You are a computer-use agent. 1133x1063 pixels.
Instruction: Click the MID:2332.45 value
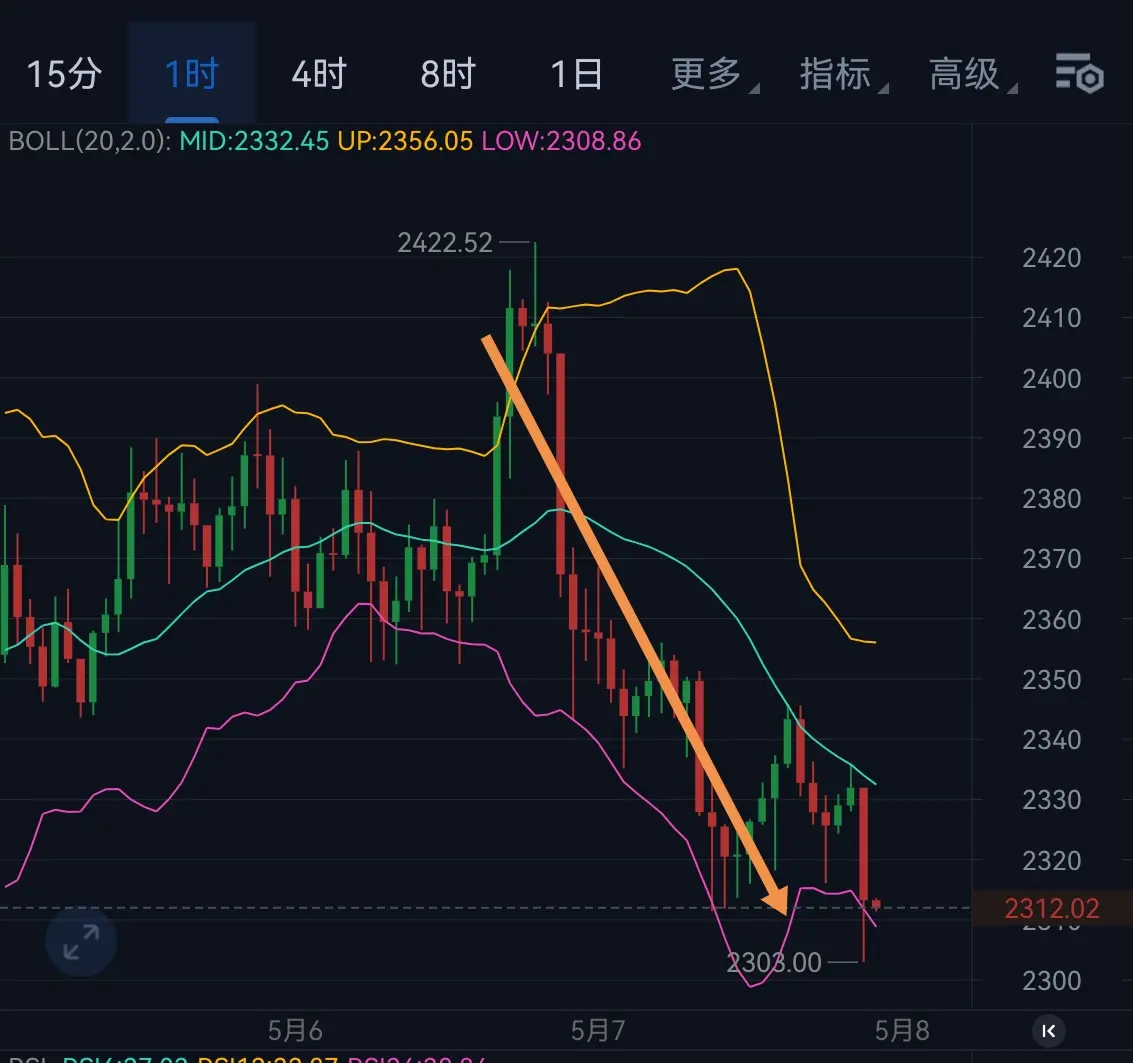pyautogui.click(x=254, y=141)
